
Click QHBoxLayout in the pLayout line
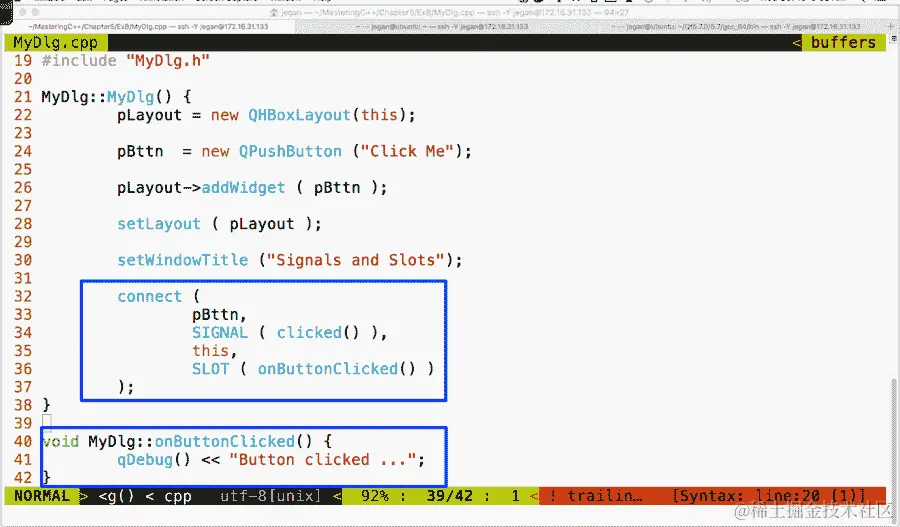point(299,115)
